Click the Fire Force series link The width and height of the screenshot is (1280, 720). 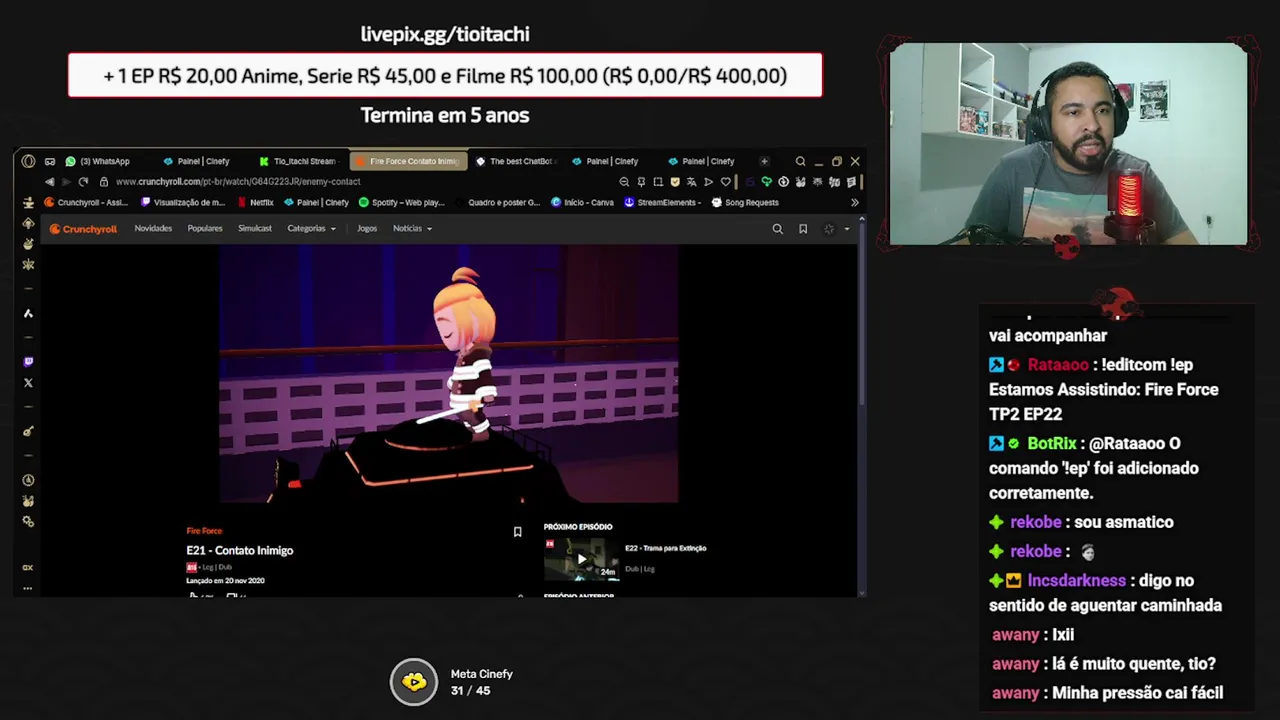pos(204,531)
